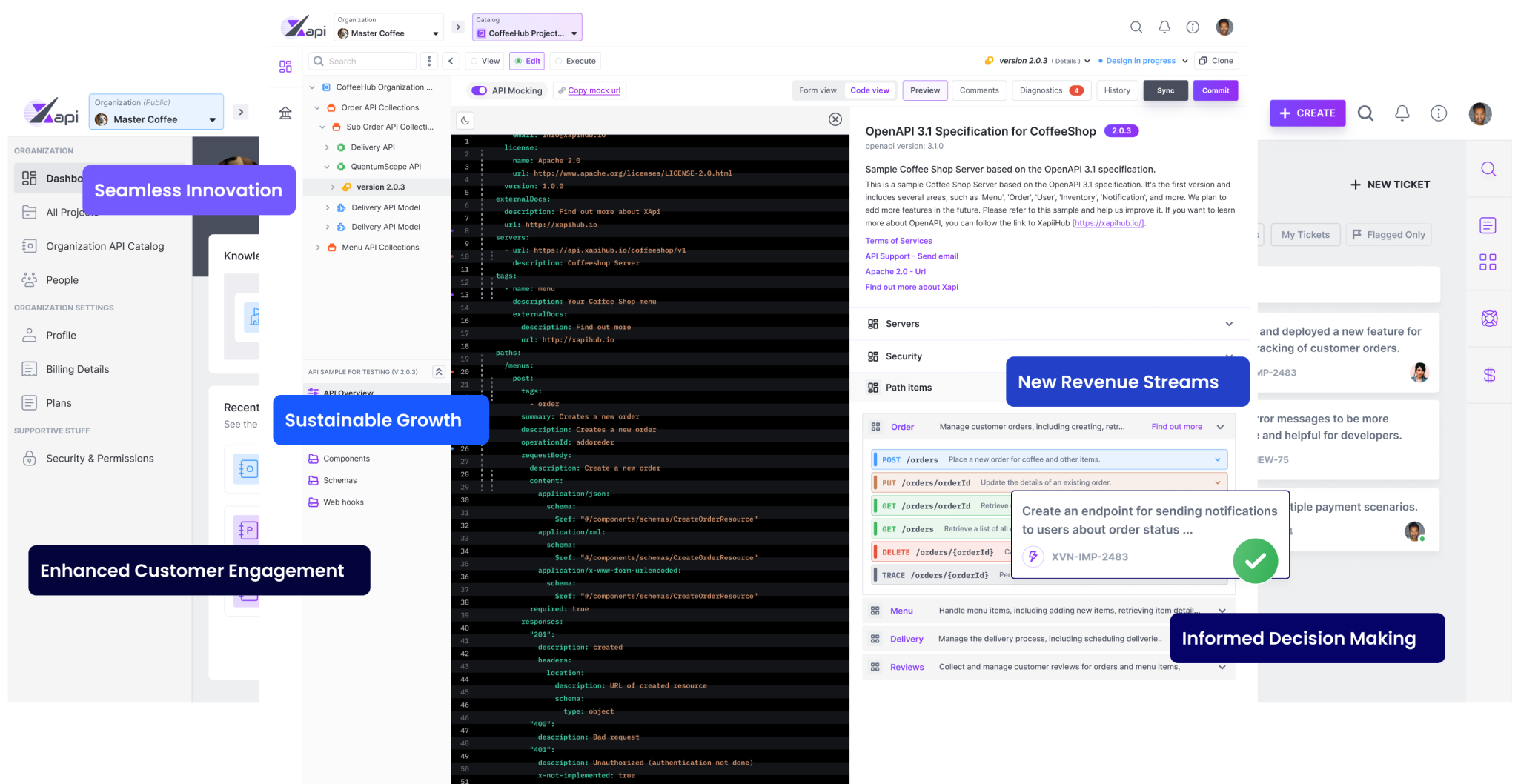Click the bank organization icon in narrow sidebar

[x=285, y=113]
